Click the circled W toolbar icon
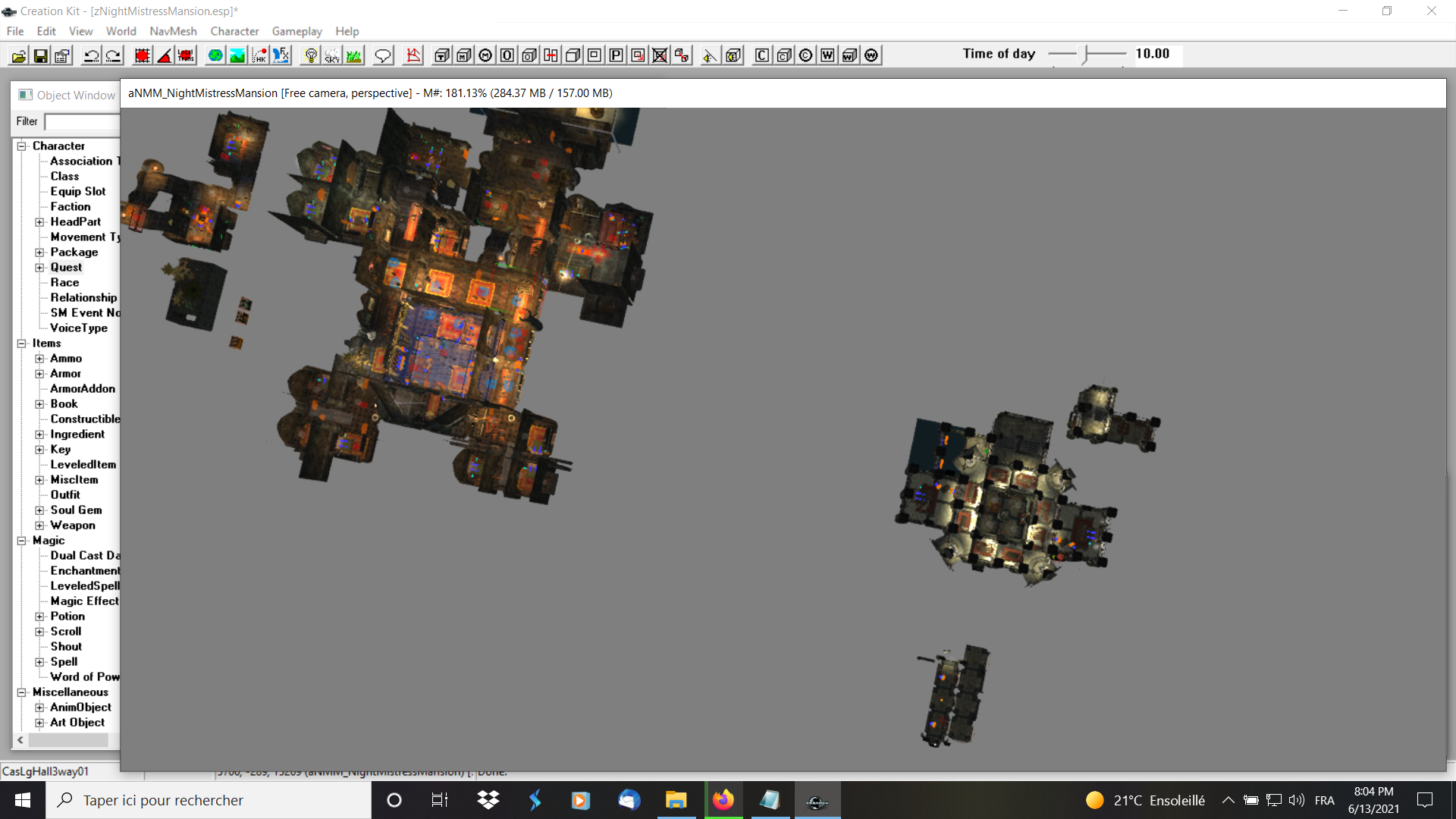This screenshot has width=1456, height=819. [872, 55]
